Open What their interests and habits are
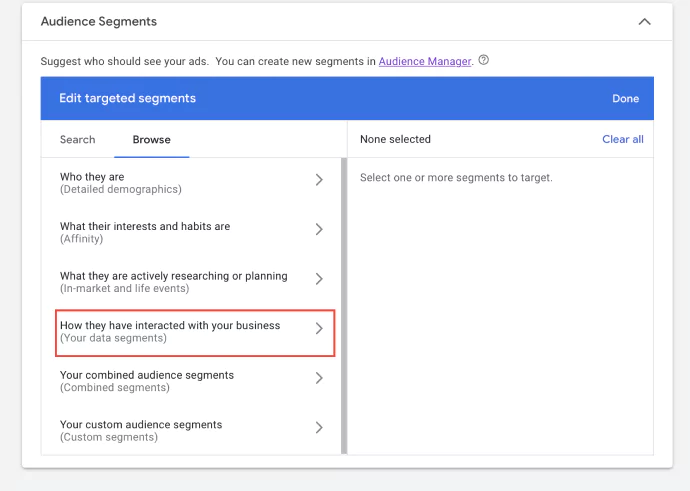The width and height of the screenshot is (690, 491). [x=191, y=232]
